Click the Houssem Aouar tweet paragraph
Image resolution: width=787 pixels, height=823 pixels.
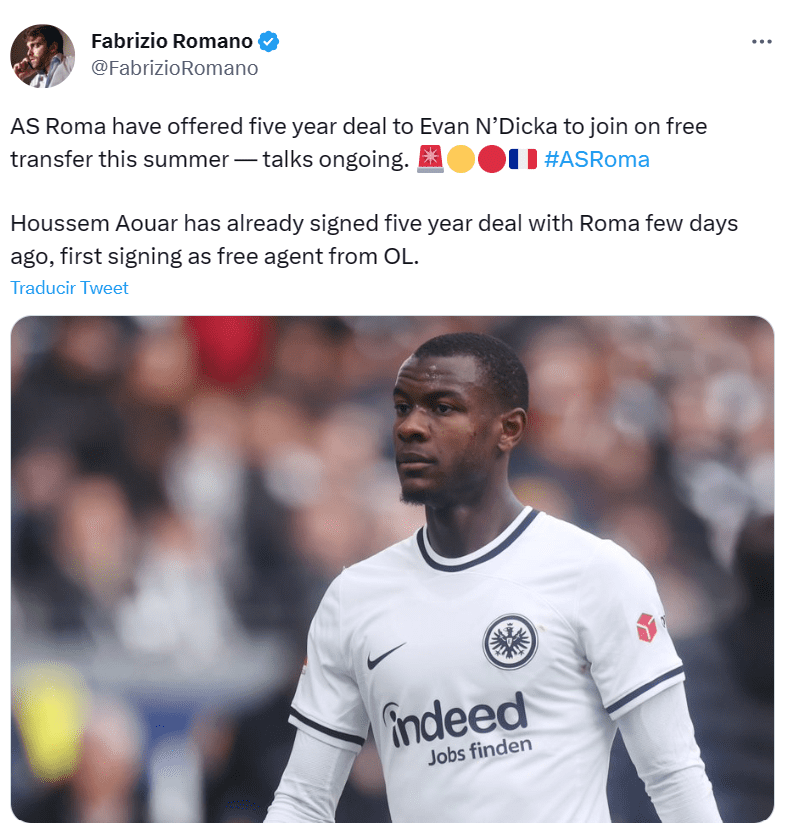[x=374, y=240]
